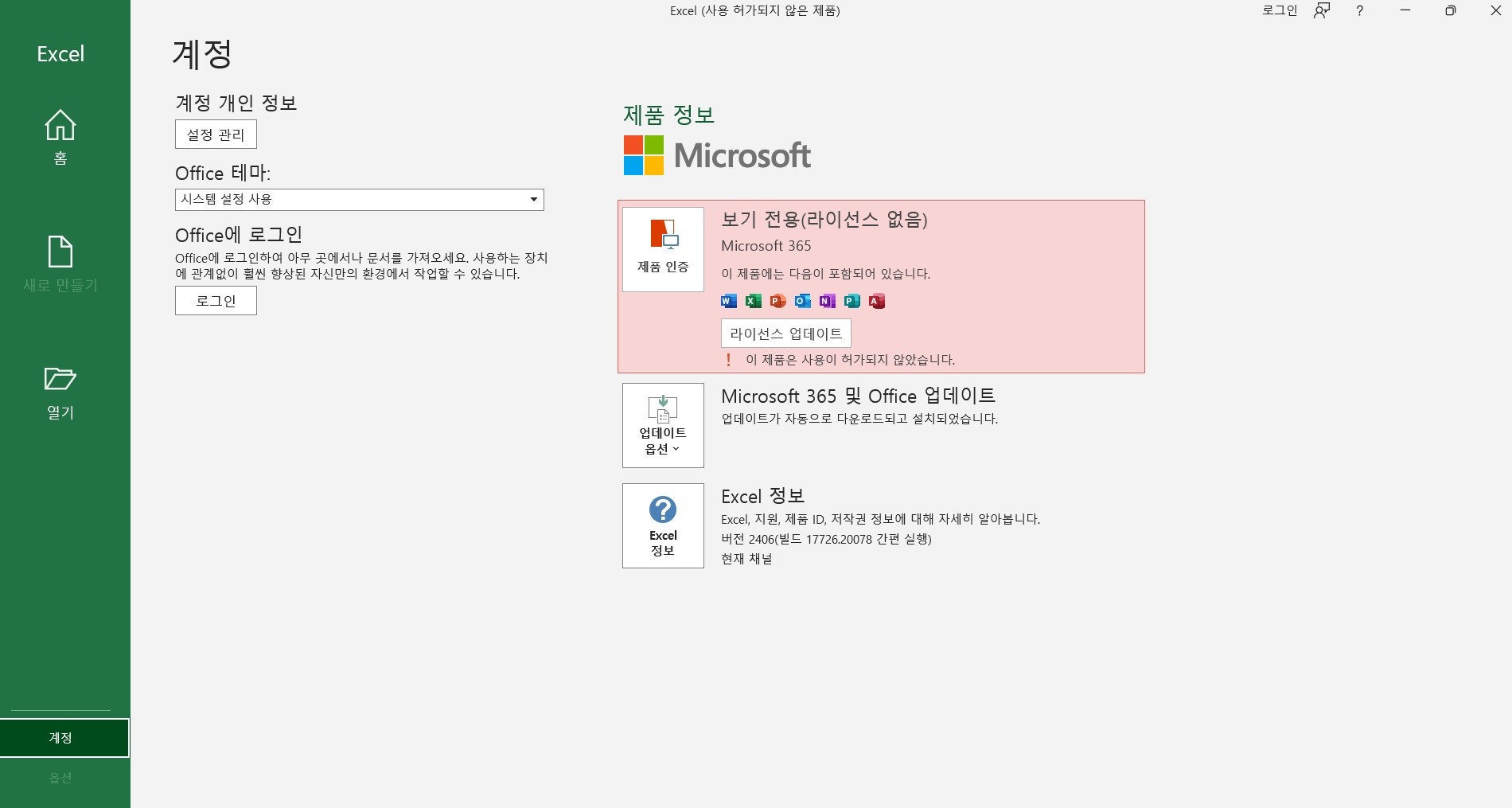Click the '보기 전용(라이선스 없음)' heading
1512x808 pixels.
824,220
